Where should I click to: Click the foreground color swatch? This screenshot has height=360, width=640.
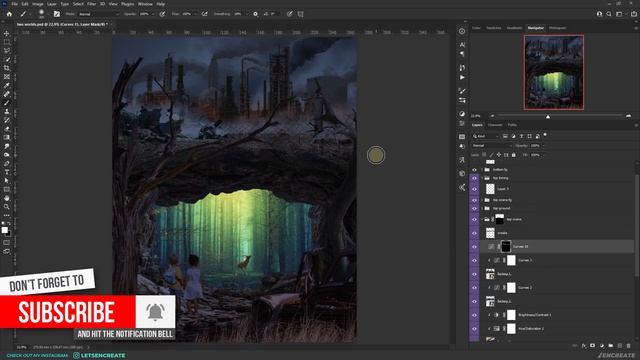(x=4, y=230)
